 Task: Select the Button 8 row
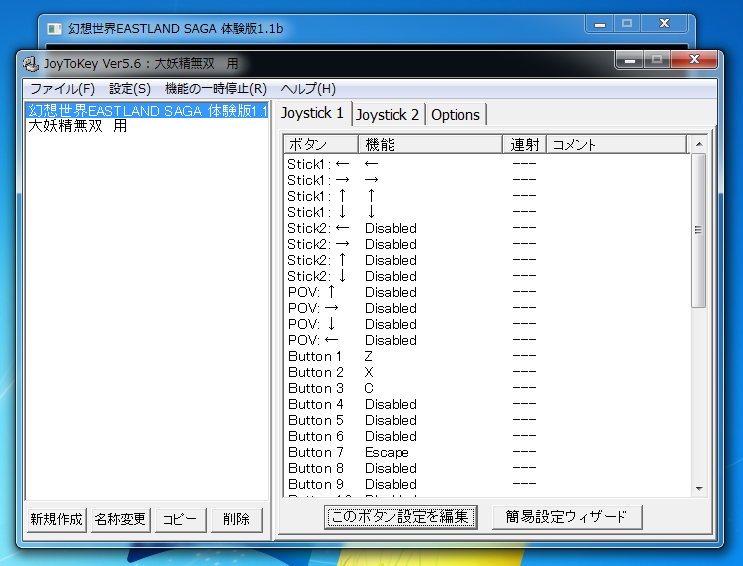(487, 468)
